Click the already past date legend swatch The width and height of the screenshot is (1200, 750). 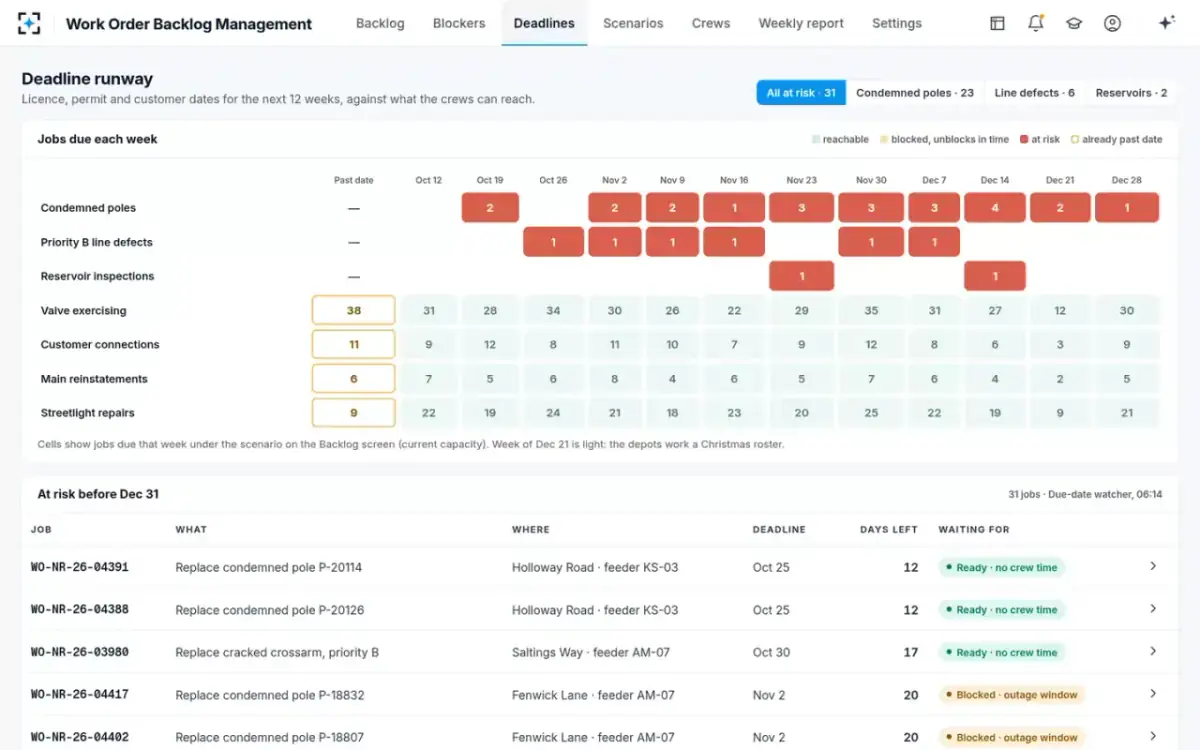pyautogui.click(x=1075, y=140)
